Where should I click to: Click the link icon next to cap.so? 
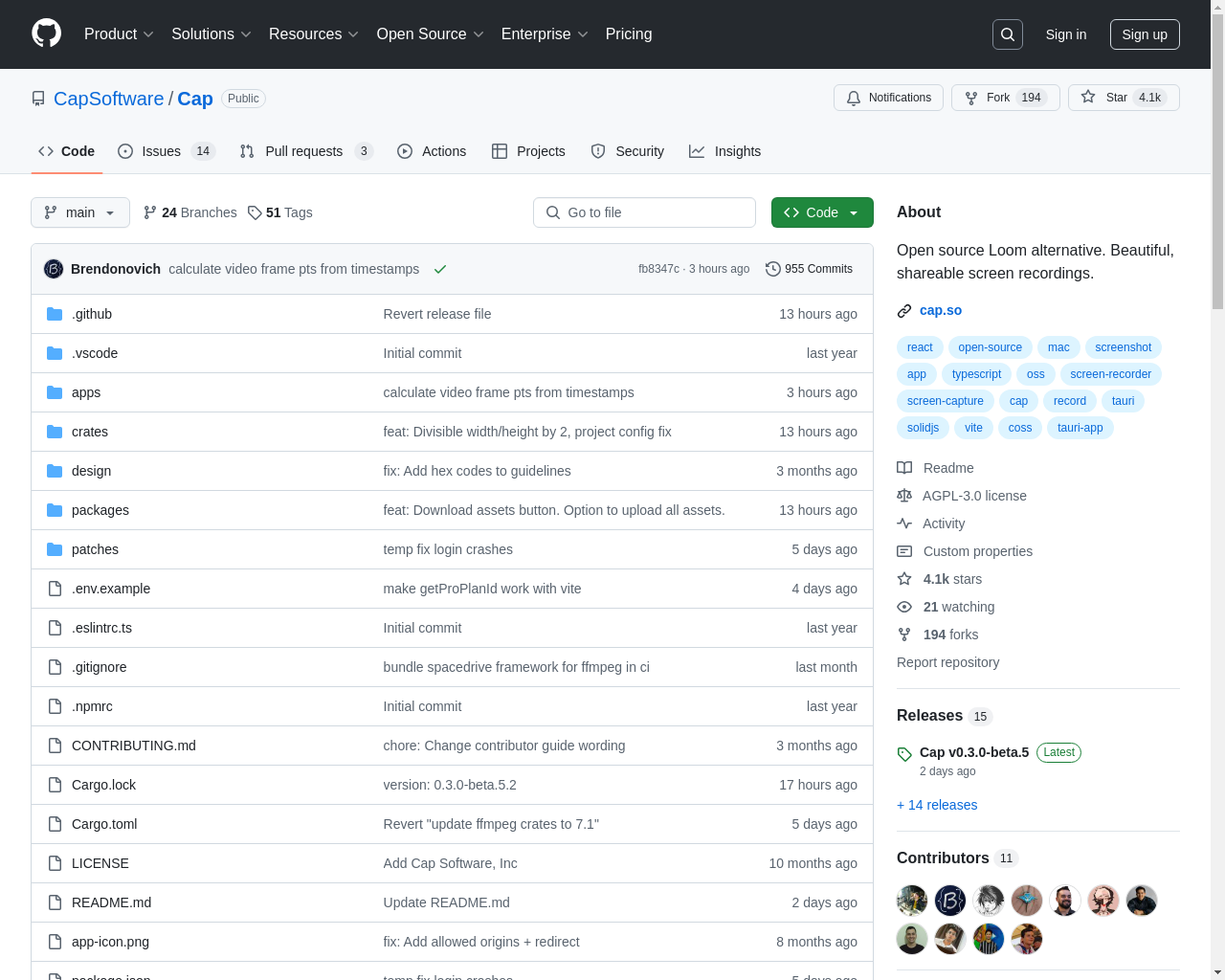point(904,311)
